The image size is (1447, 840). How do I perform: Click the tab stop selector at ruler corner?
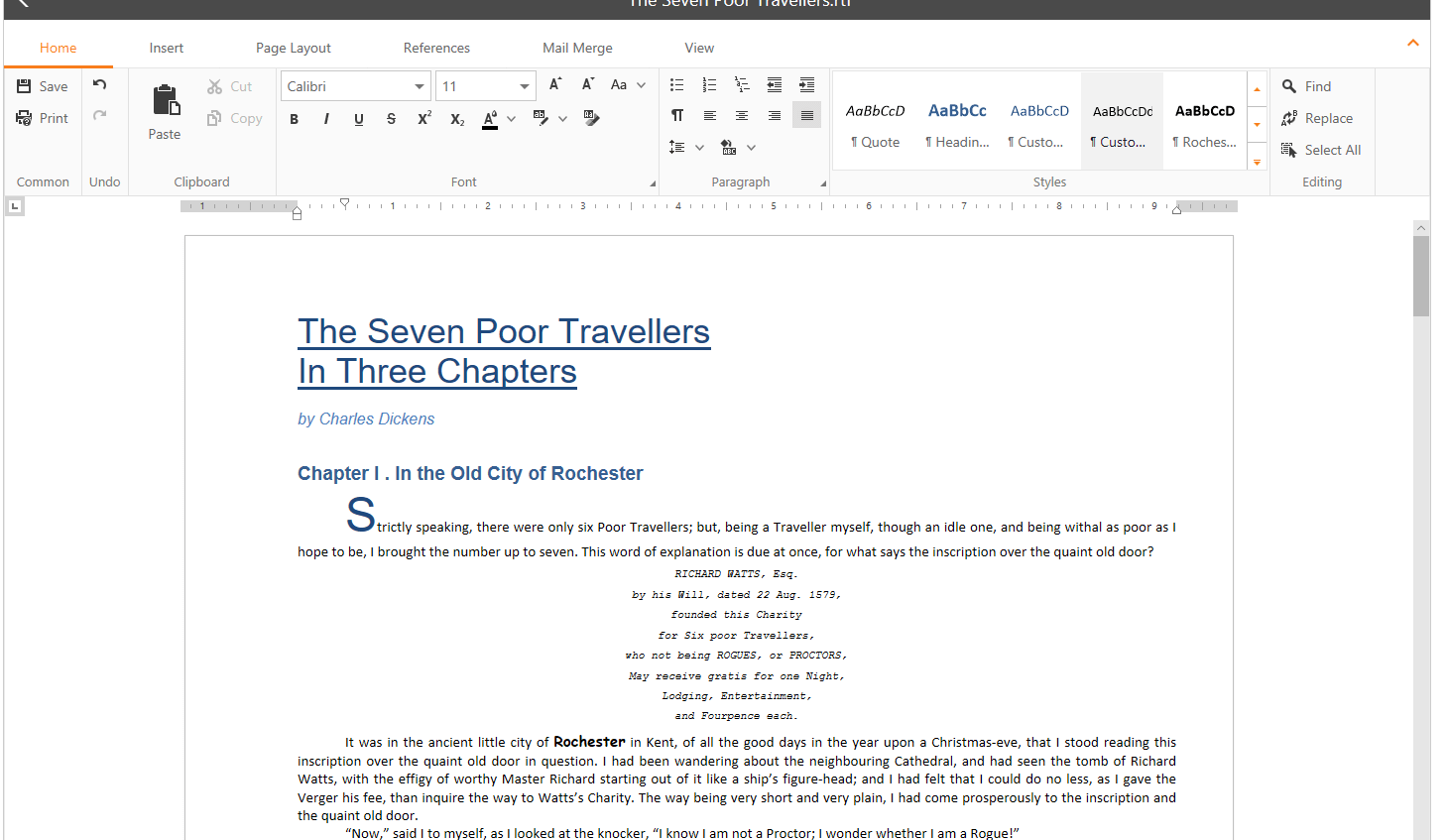(x=15, y=206)
